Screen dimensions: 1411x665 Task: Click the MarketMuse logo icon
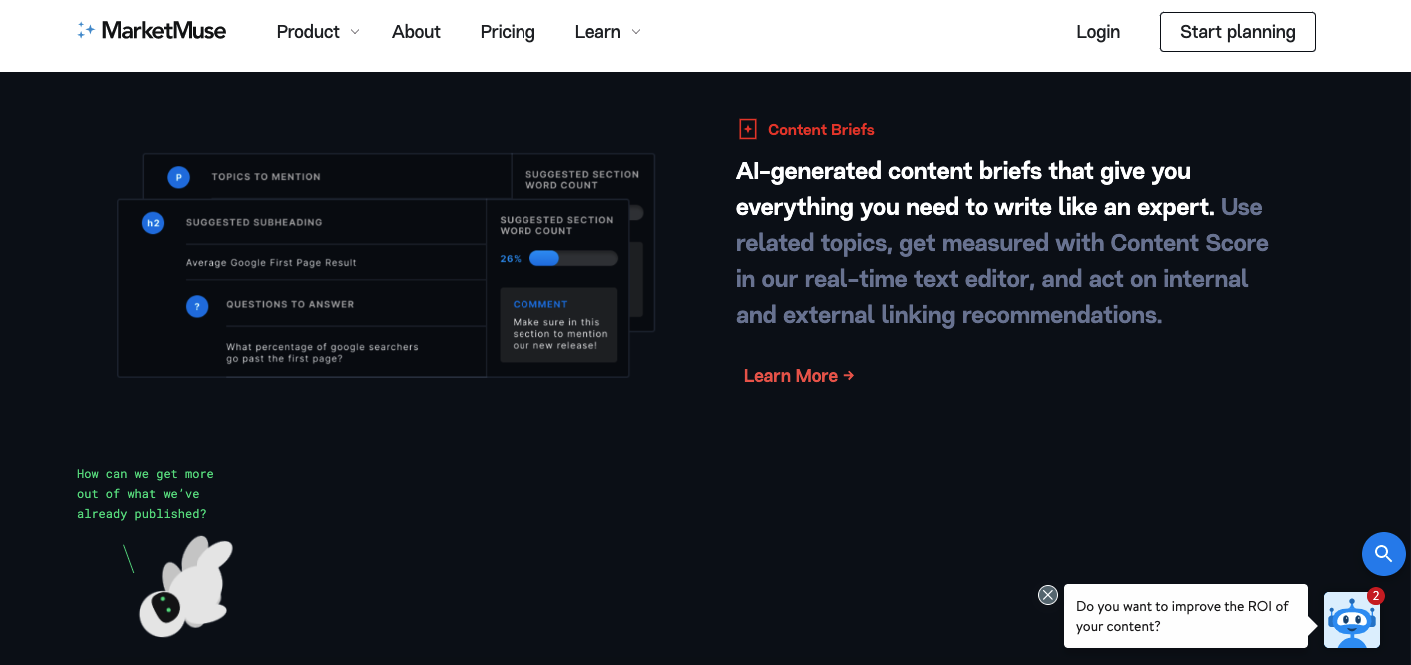coord(84,31)
